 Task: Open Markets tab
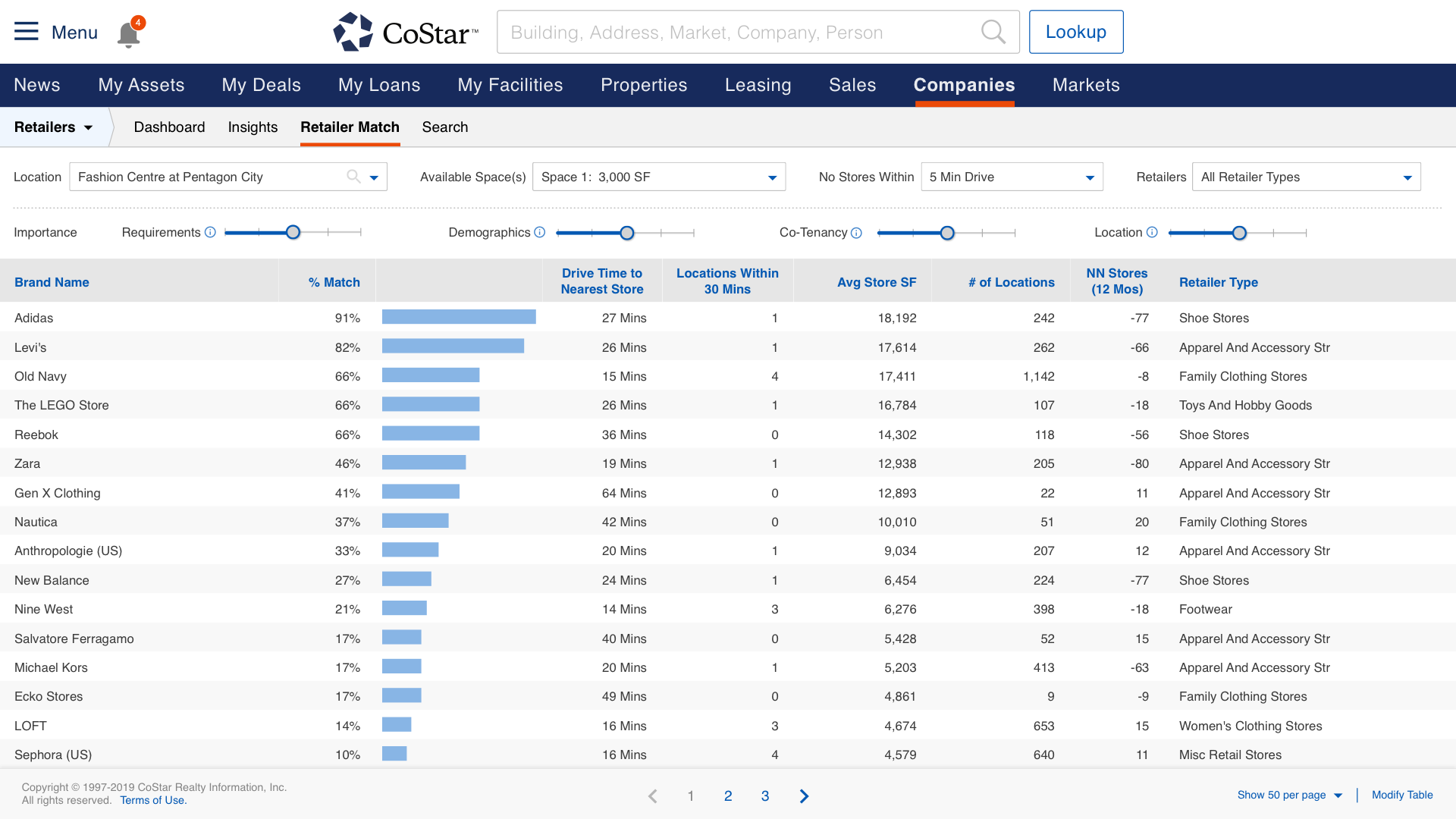click(x=1086, y=85)
